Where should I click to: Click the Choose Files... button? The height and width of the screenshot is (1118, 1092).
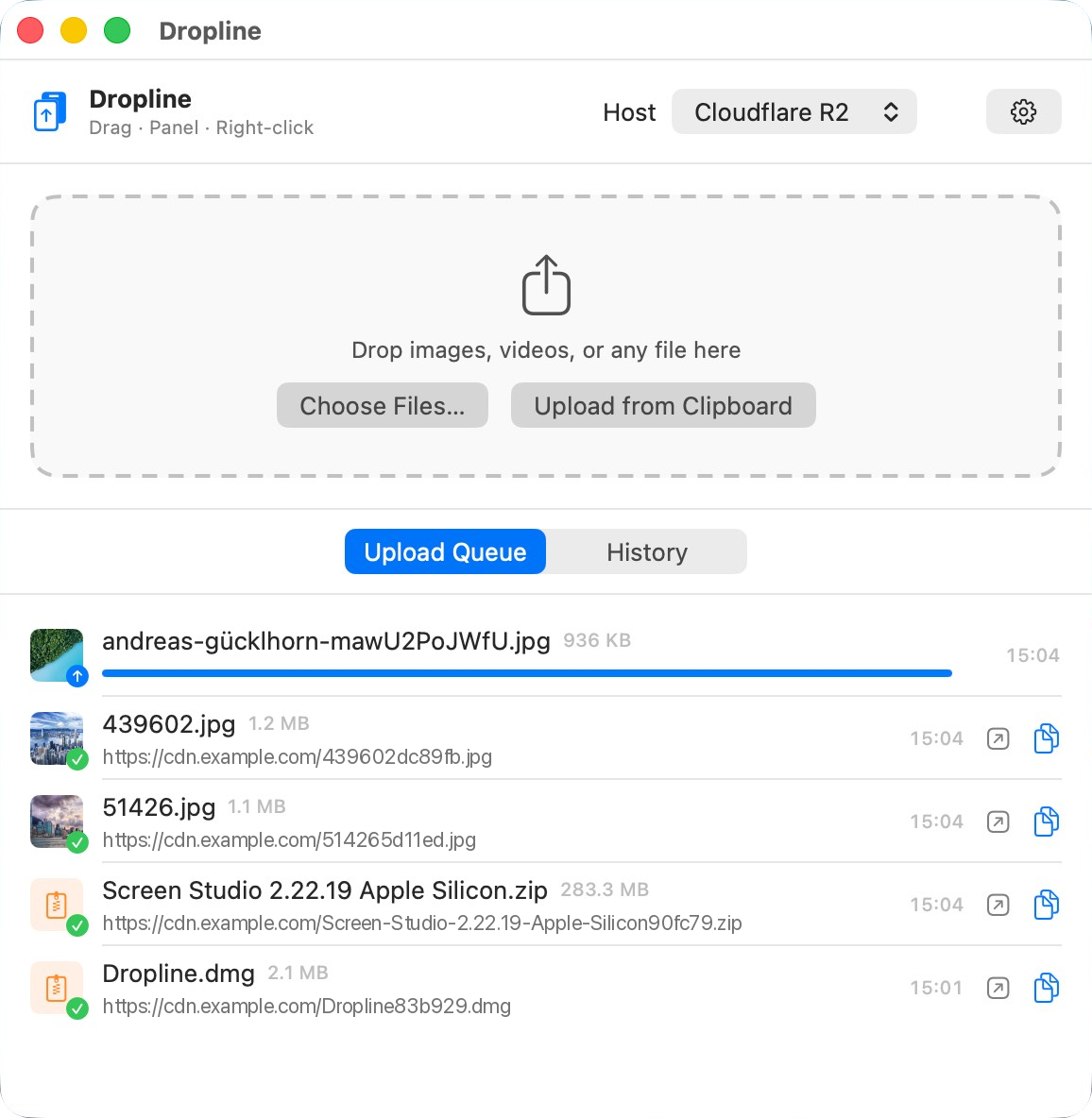point(383,406)
